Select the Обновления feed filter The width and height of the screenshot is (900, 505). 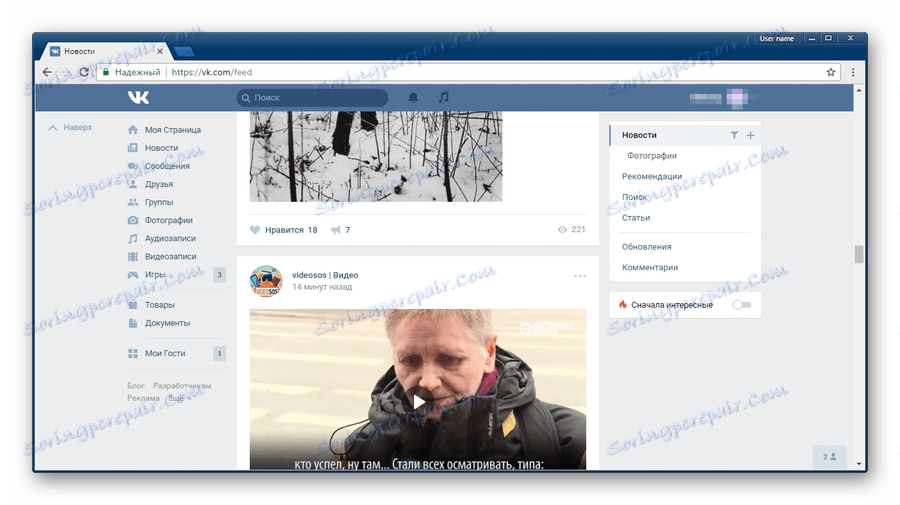point(646,247)
